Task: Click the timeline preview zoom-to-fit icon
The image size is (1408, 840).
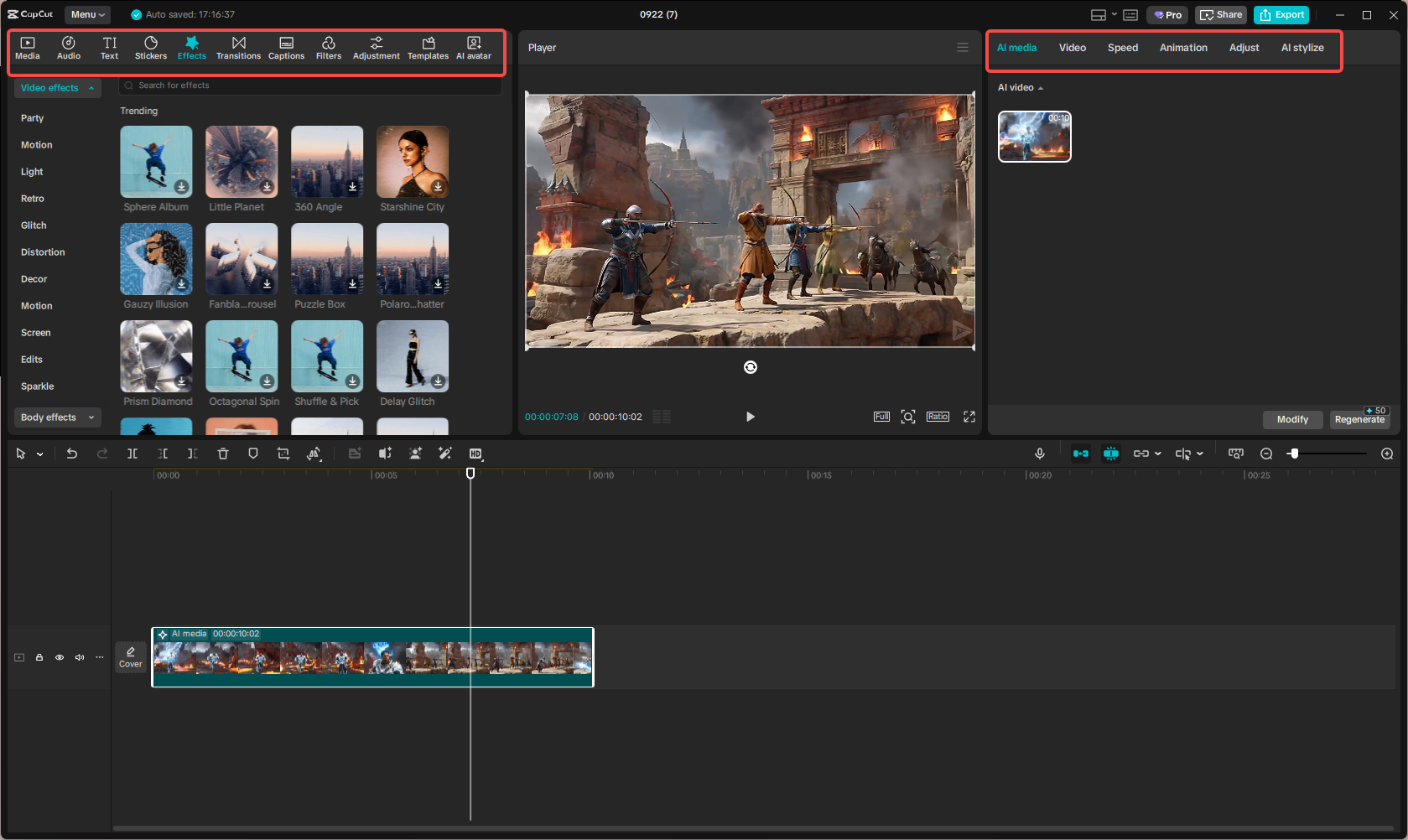Action: click(1236, 454)
